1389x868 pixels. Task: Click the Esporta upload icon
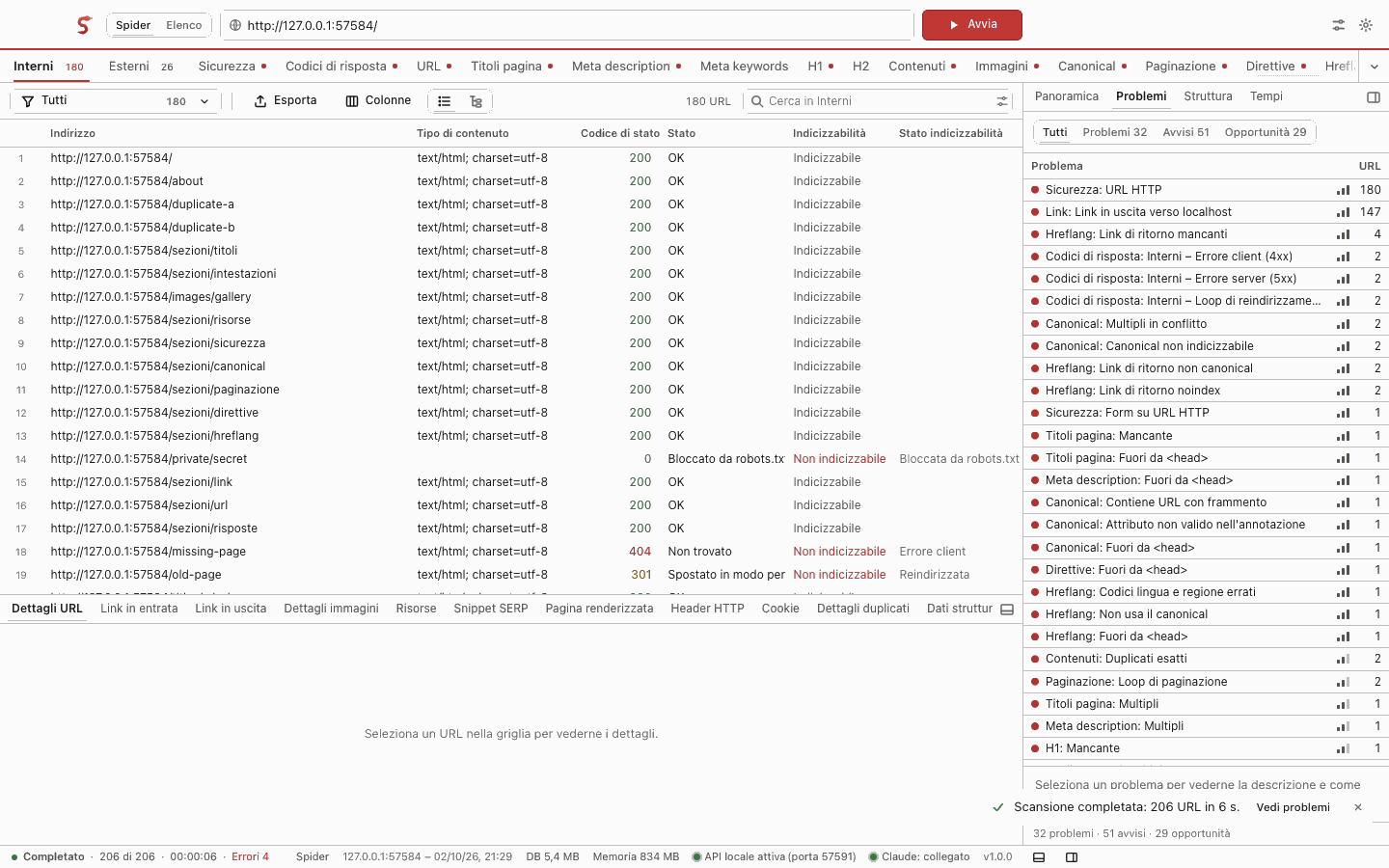point(260,101)
